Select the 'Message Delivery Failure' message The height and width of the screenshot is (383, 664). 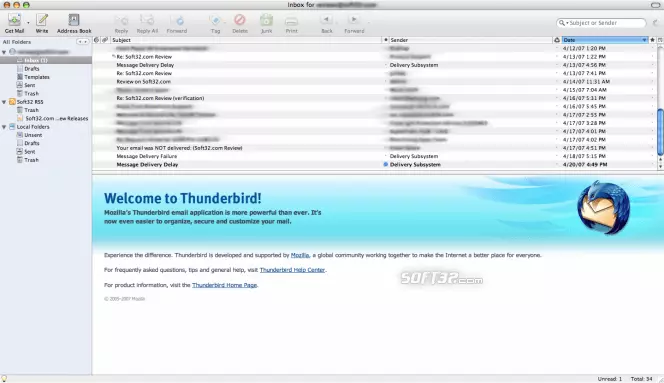click(147, 156)
